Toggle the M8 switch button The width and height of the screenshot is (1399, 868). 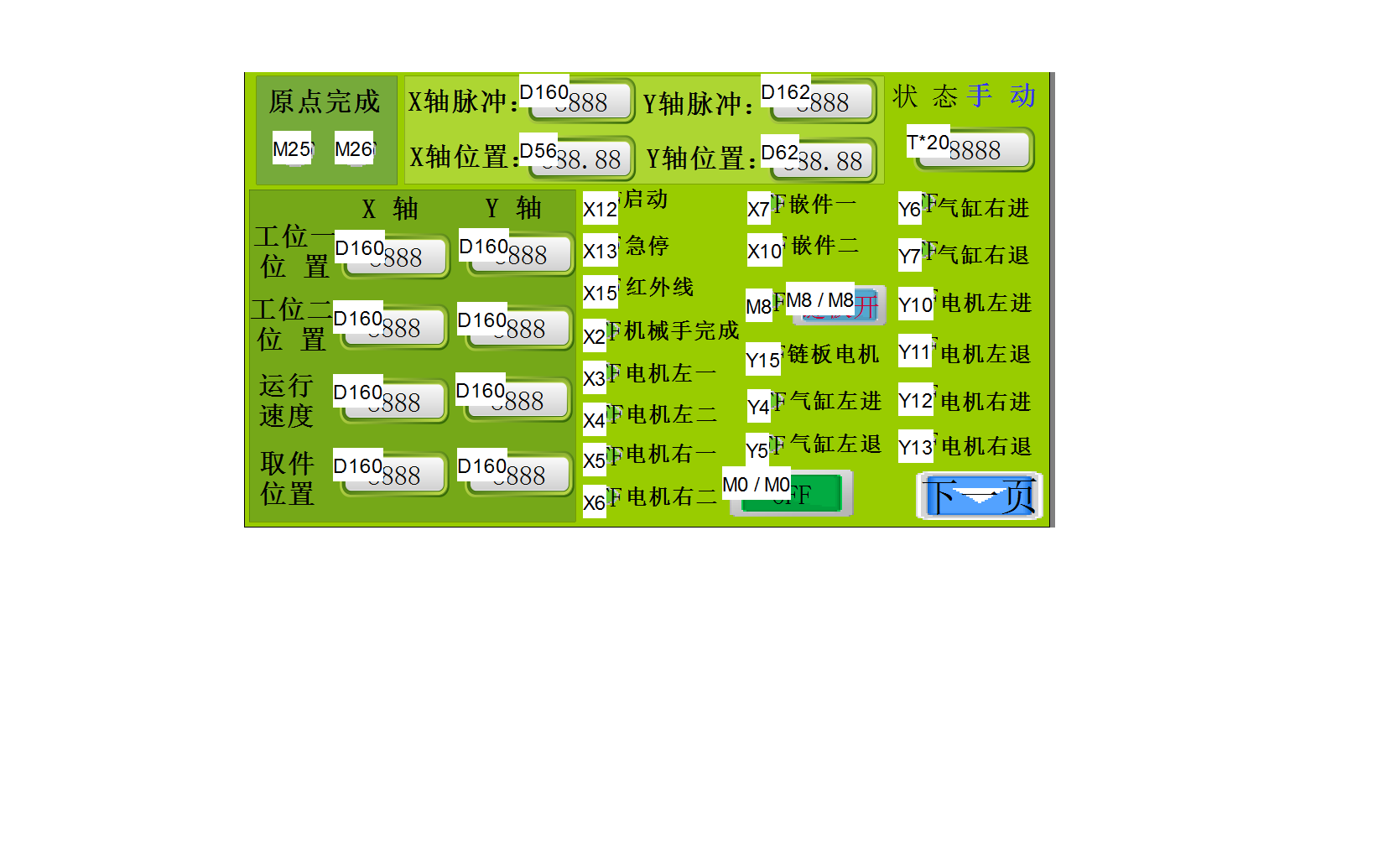(x=839, y=304)
